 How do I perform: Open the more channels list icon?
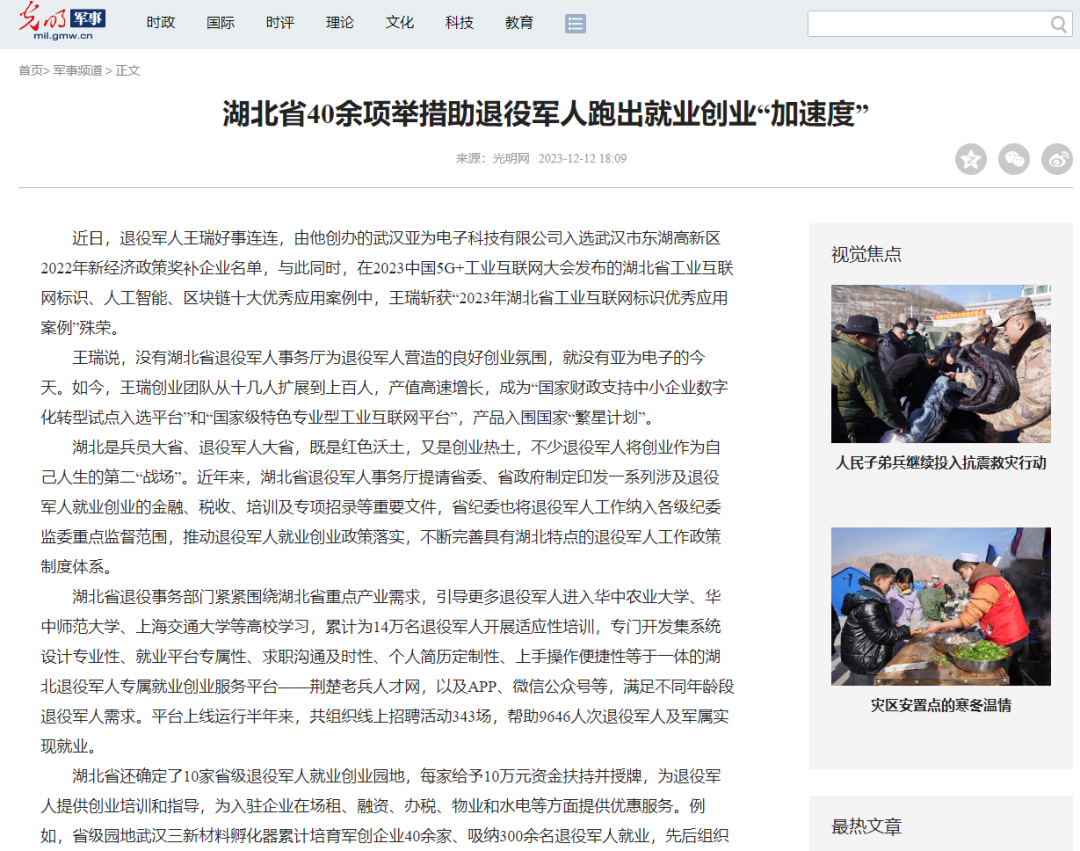pos(575,24)
